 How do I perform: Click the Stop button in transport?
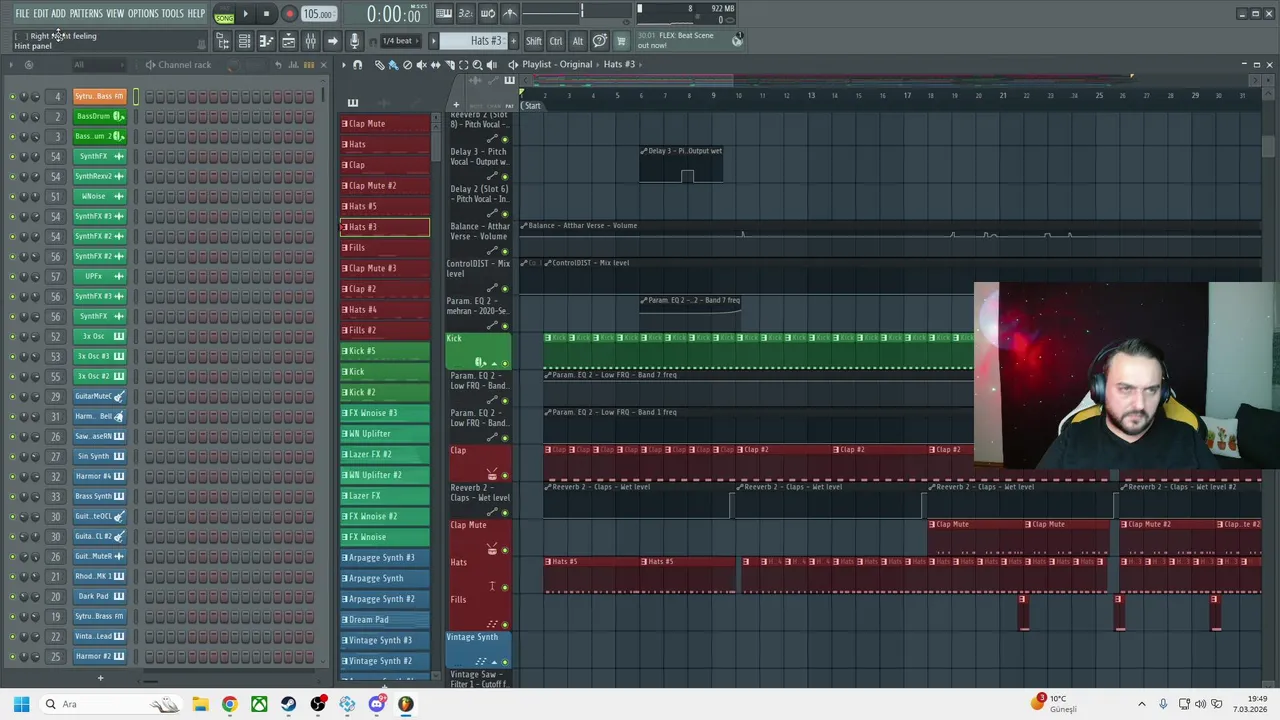click(x=266, y=14)
